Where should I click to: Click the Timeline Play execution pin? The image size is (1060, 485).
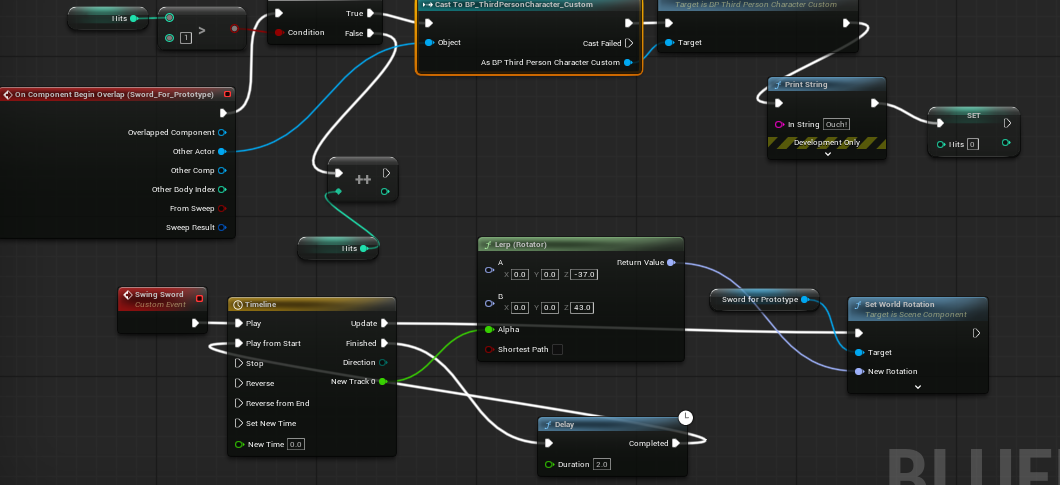coord(239,323)
